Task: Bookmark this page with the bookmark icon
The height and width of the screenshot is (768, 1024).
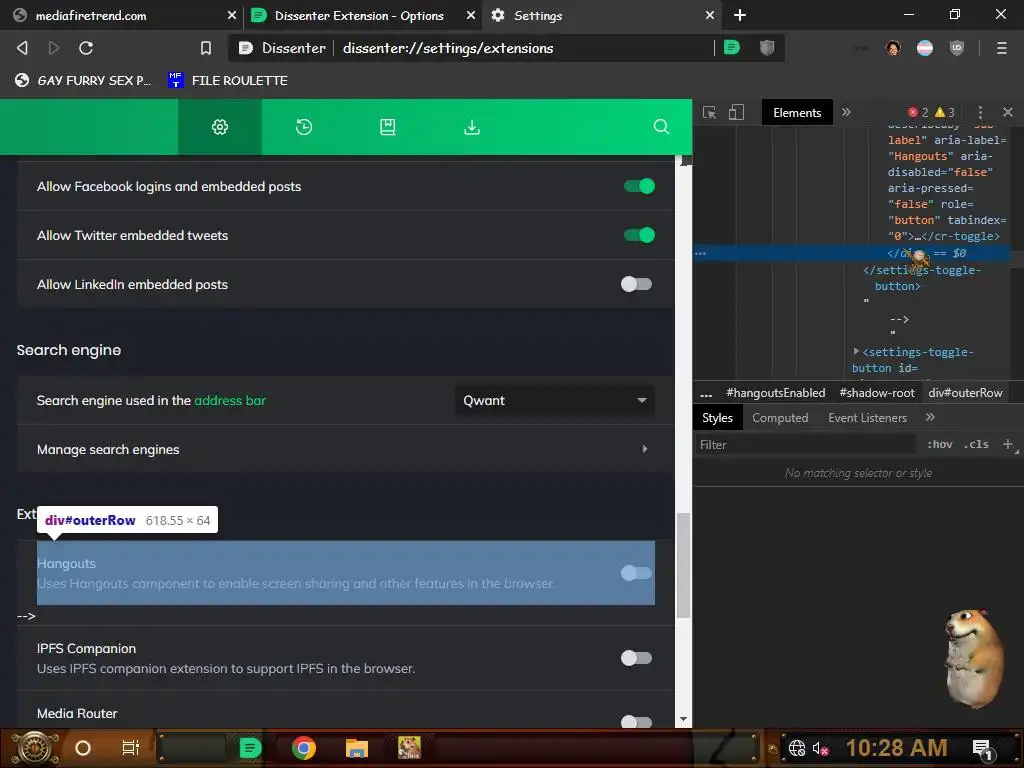Action: (x=206, y=48)
